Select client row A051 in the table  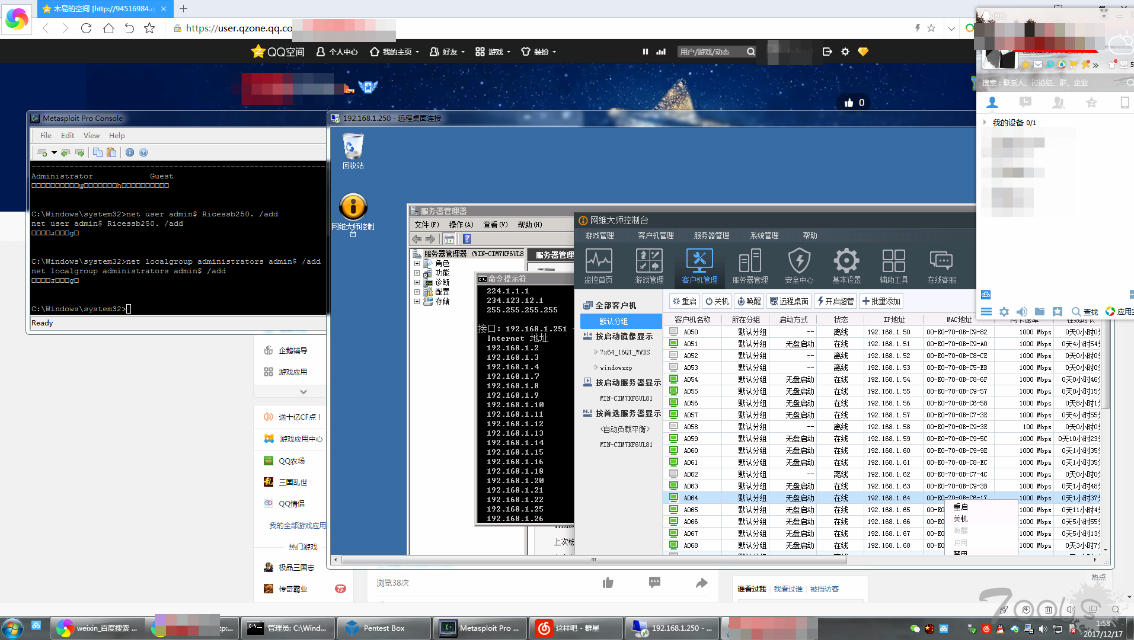coord(884,344)
